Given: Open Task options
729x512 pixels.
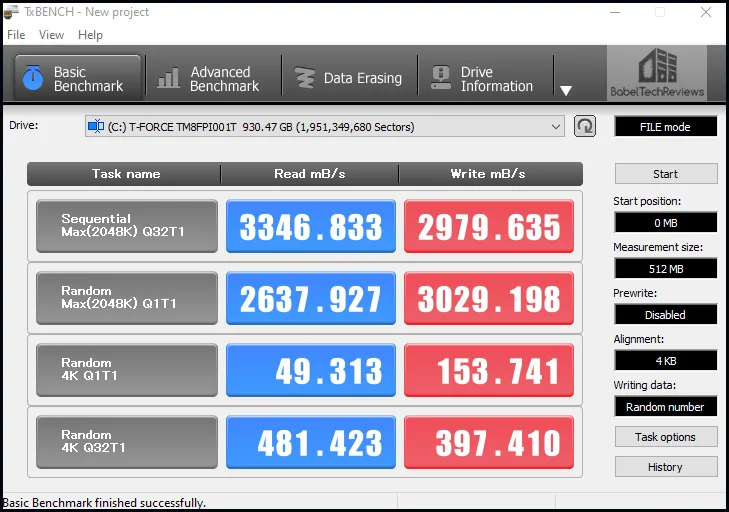Looking at the screenshot, I should tap(666, 437).
